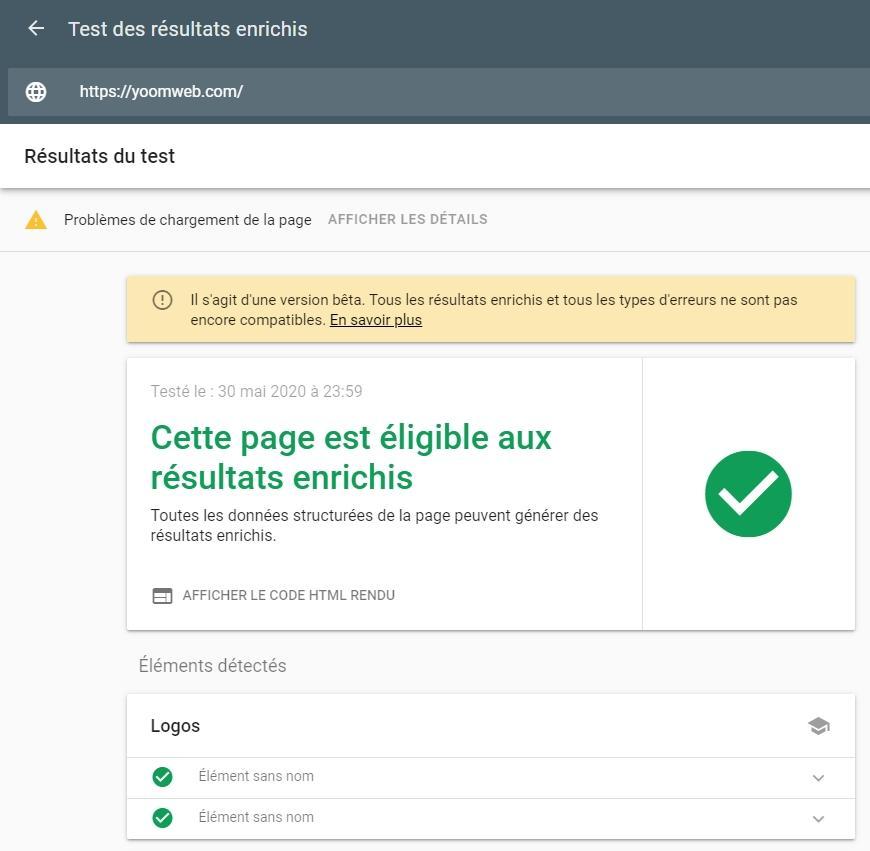Image resolution: width=870 pixels, height=851 pixels.
Task: Click the 'Résultats du test' heading
Action: coord(100,156)
